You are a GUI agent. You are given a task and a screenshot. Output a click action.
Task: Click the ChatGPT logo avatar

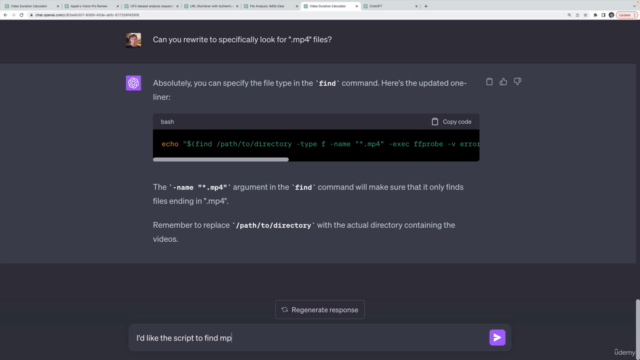(133, 83)
